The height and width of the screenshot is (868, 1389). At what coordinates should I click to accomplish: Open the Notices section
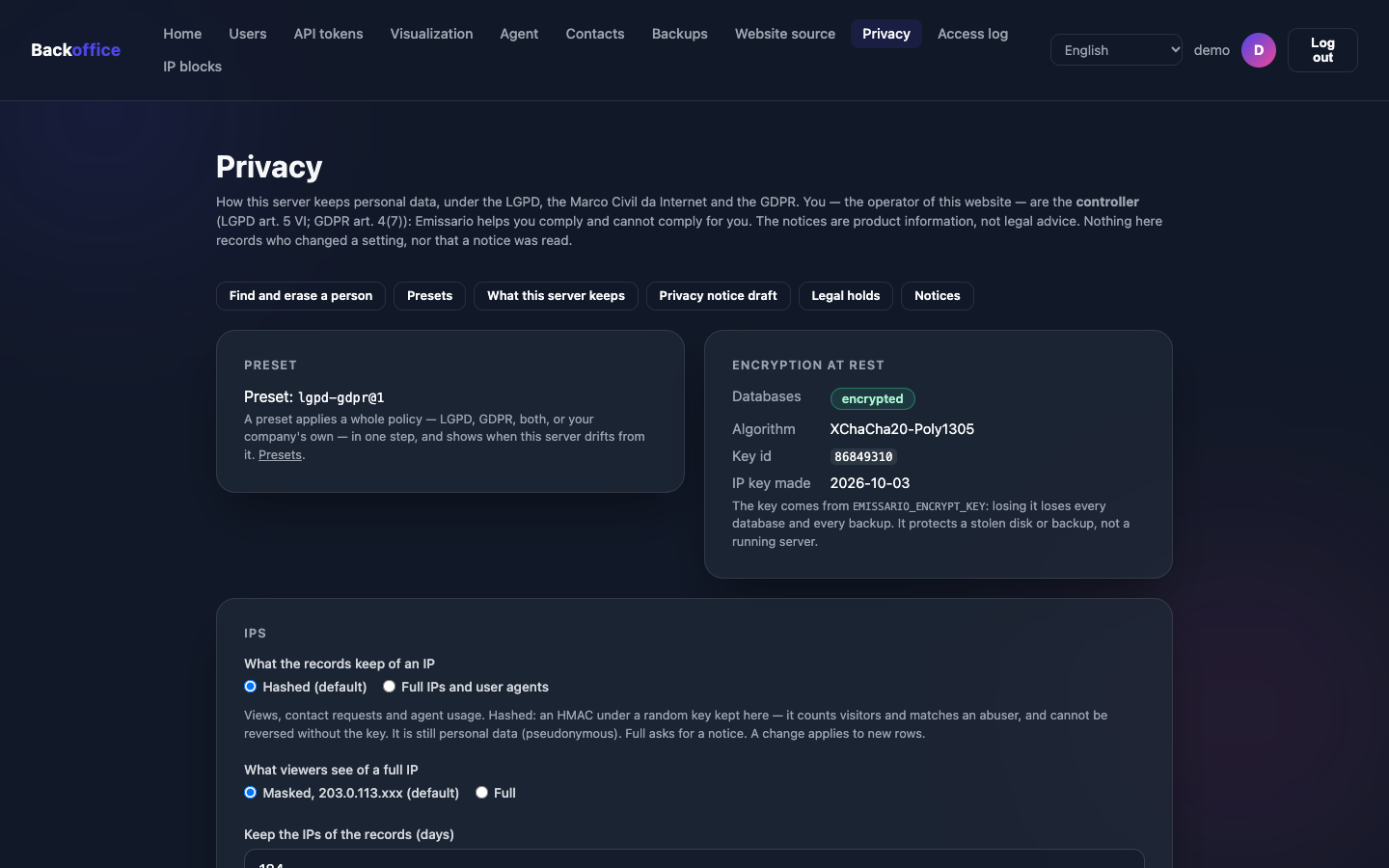(938, 296)
